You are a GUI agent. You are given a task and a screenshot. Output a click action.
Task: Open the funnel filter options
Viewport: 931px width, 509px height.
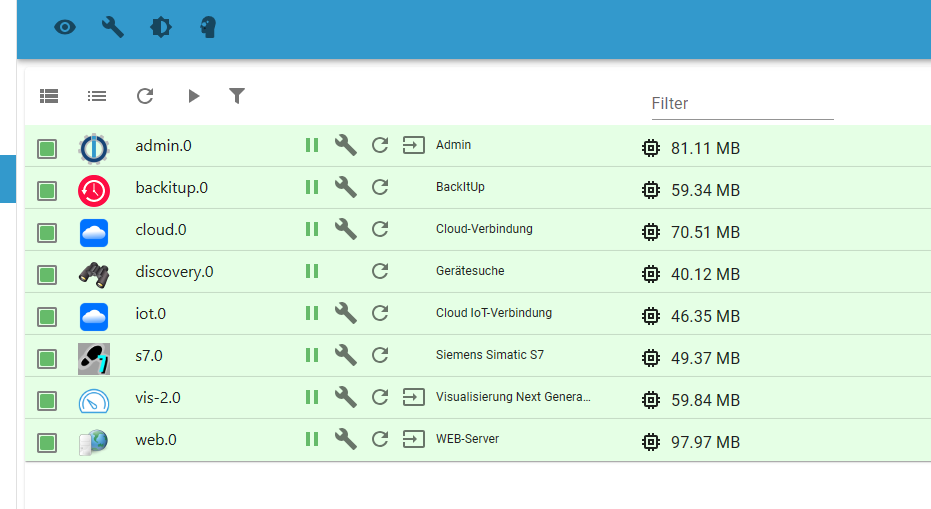coord(237,96)
